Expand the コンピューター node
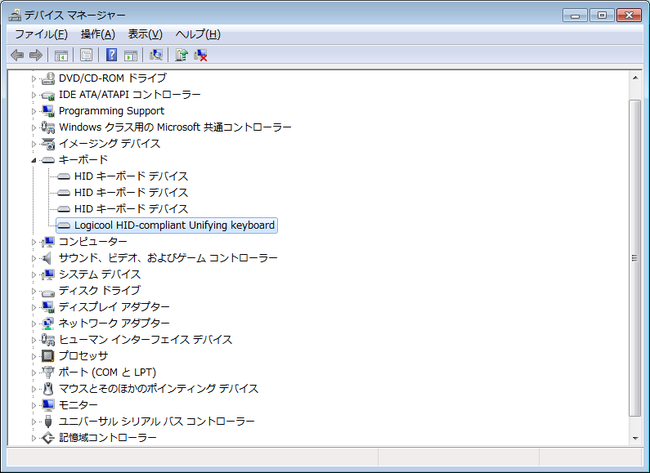 34,242
